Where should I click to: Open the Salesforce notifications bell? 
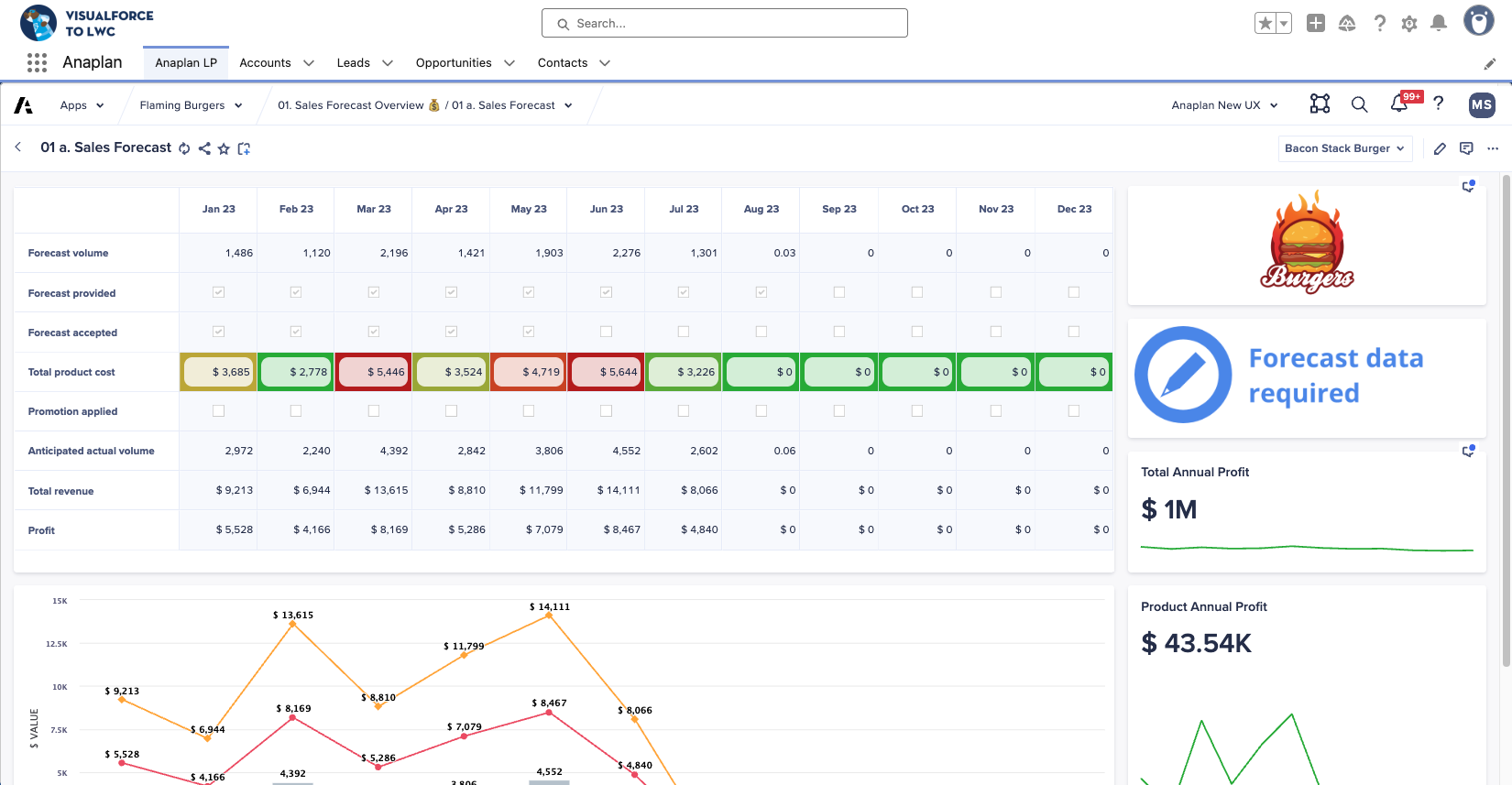pyautogui.click(x=1439, y=24)
